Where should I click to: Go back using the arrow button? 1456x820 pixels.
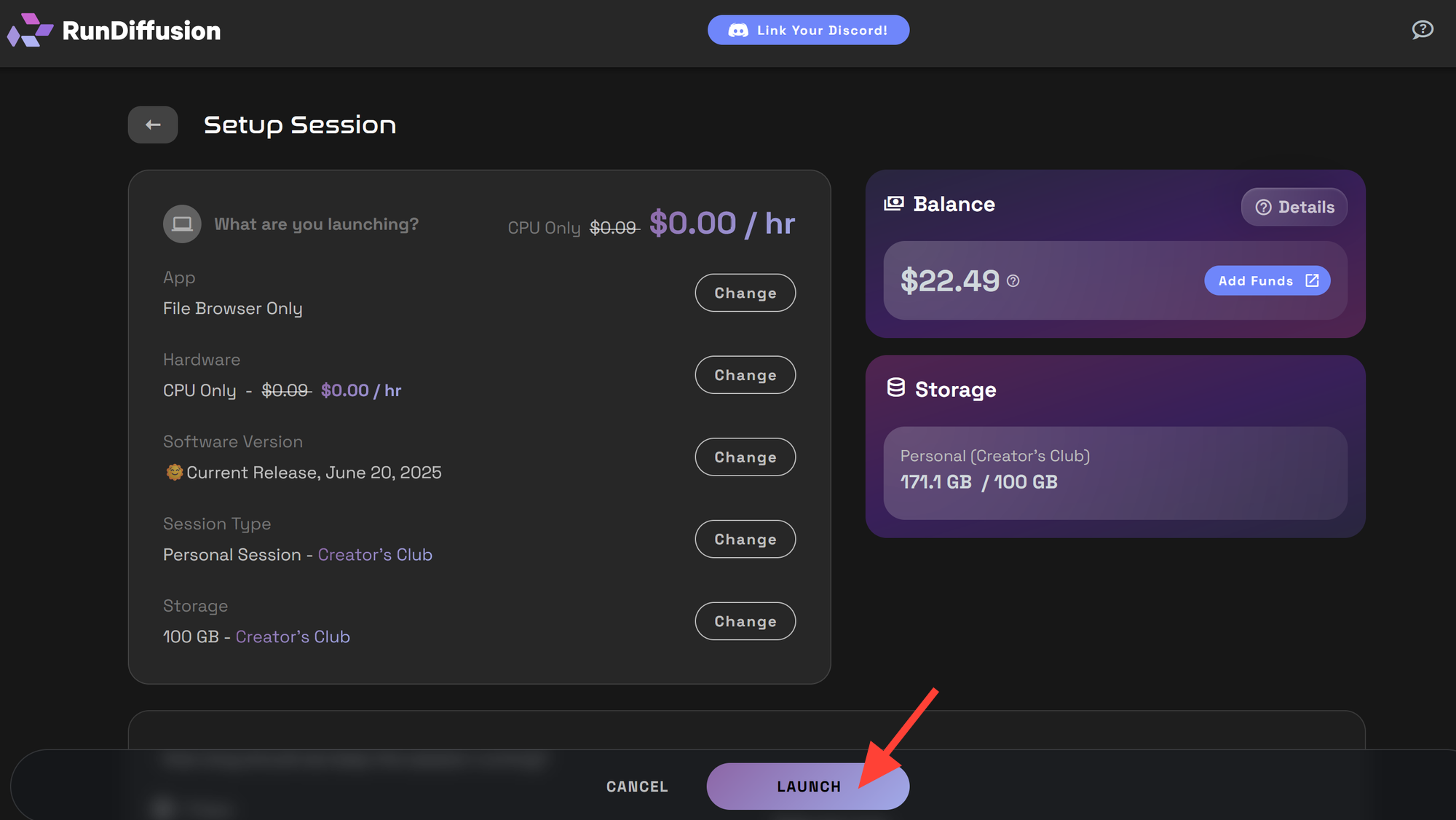[153, 125]
